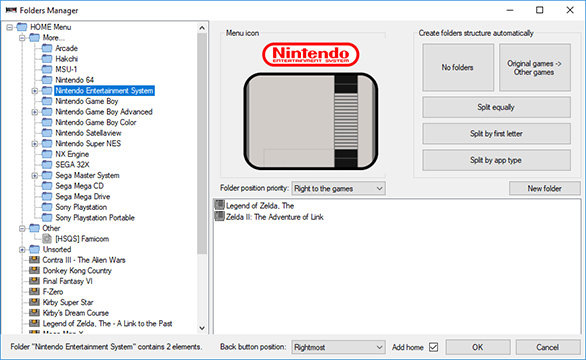Select the highlighted Nintendo Entertainment System item
Image resolution: width=586 pixels, height=360 pixels.
(104, 90)
